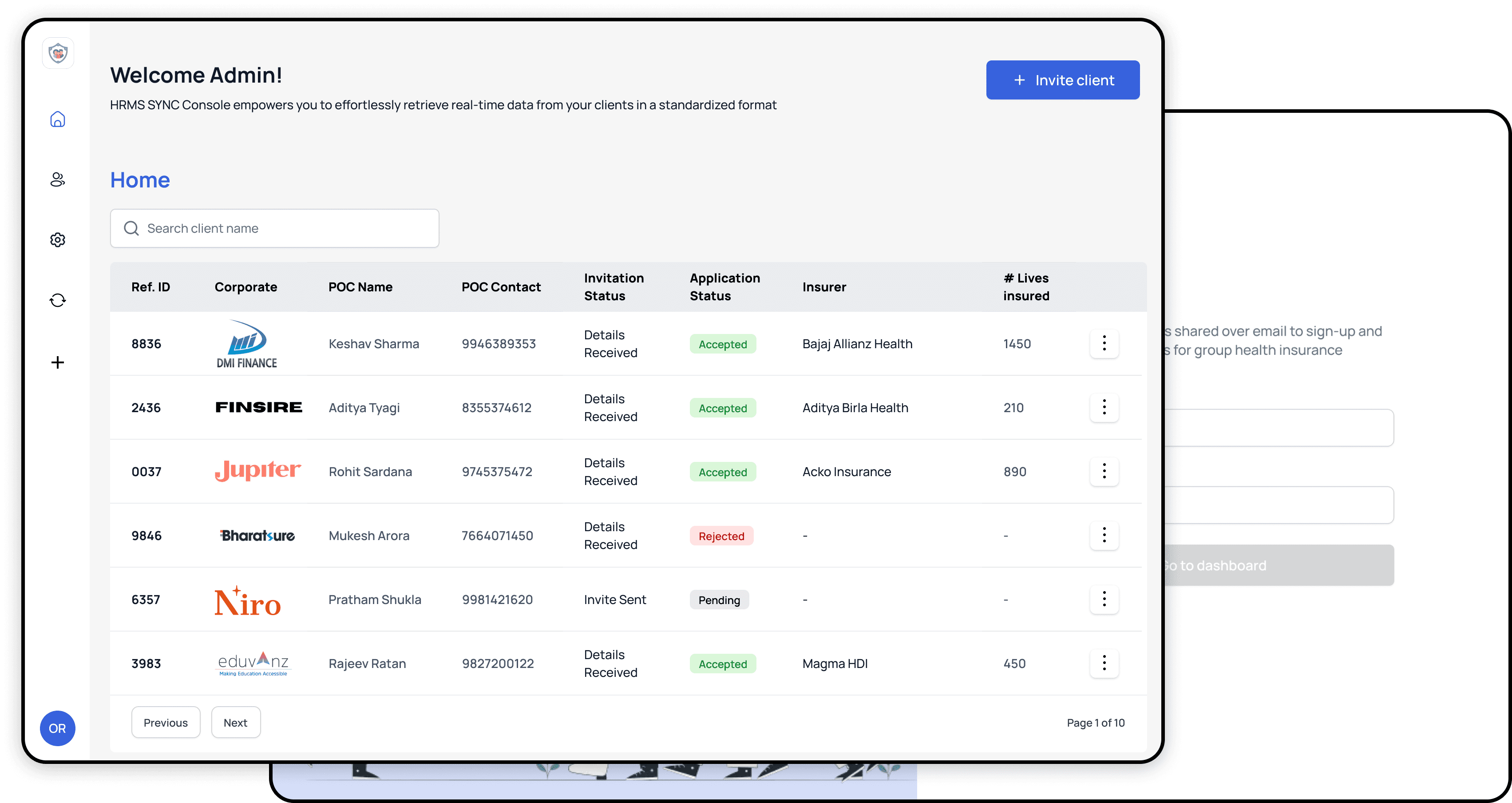Image resolution: width=1512 pixels, height=803 pixels.
Task: Open the settings gear in sidebar
Action: click(58, 240)
